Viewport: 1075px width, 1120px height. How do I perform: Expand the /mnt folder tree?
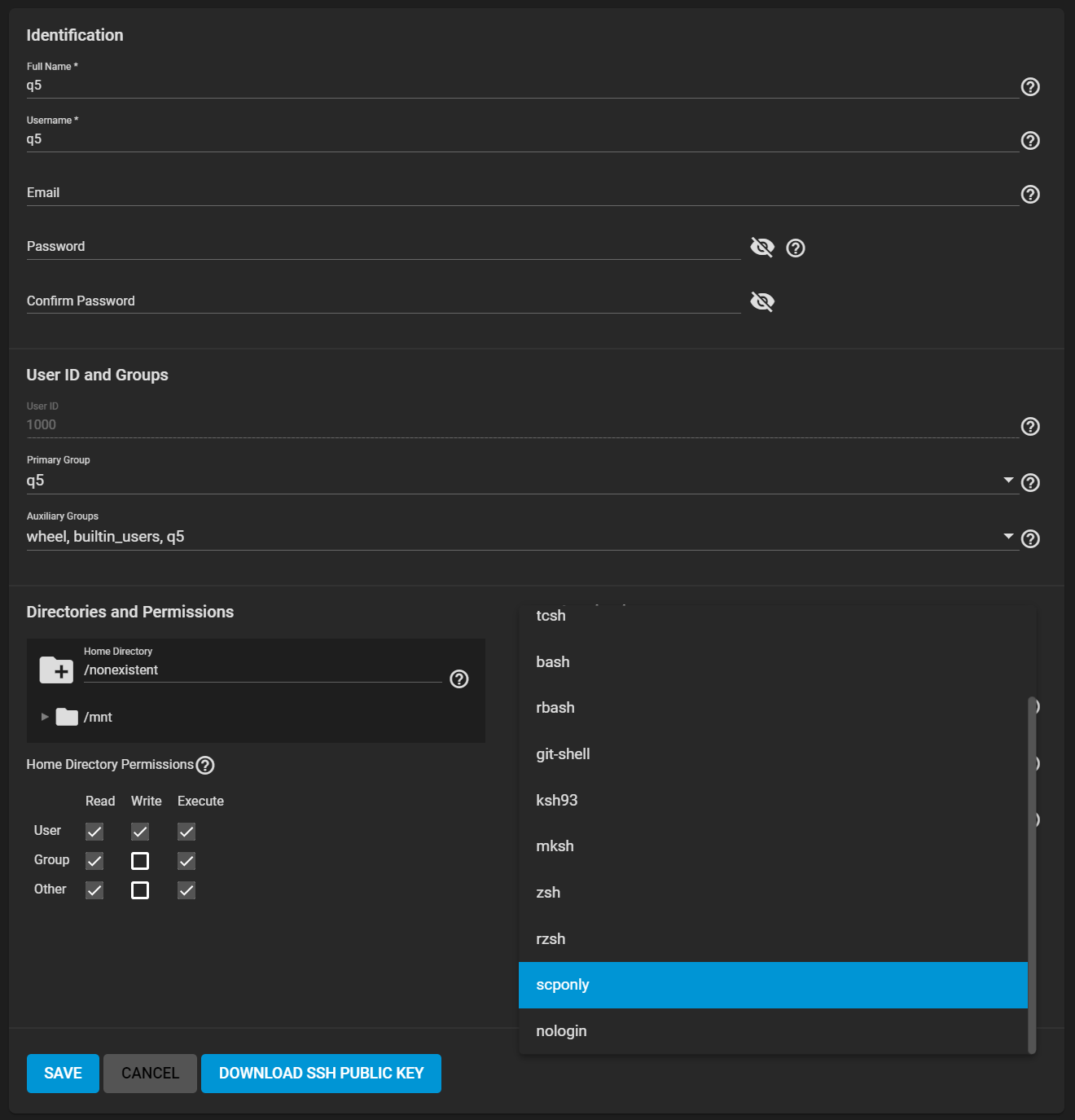tap(45, 717)
